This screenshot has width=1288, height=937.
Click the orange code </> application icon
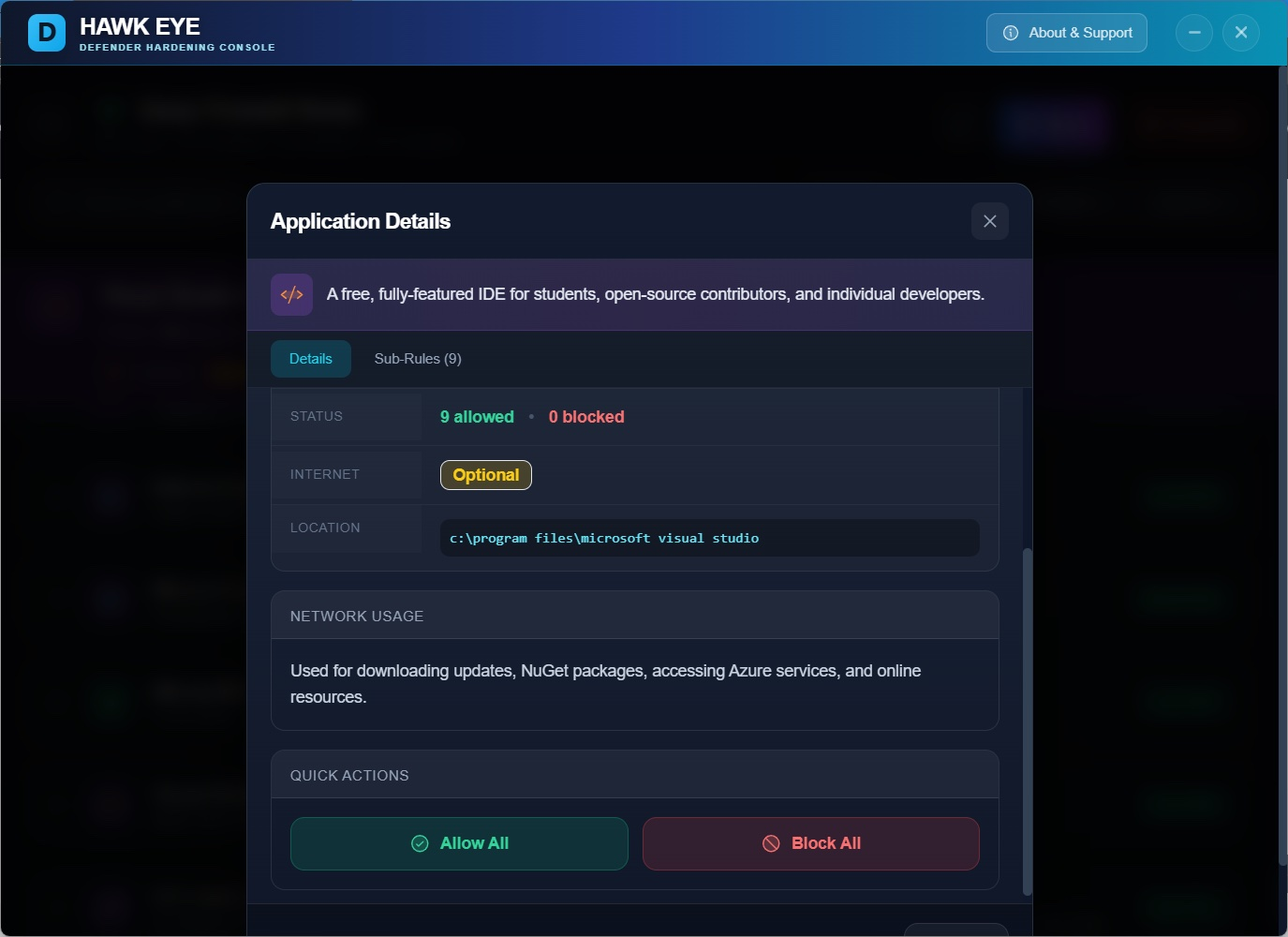point(291,293)
